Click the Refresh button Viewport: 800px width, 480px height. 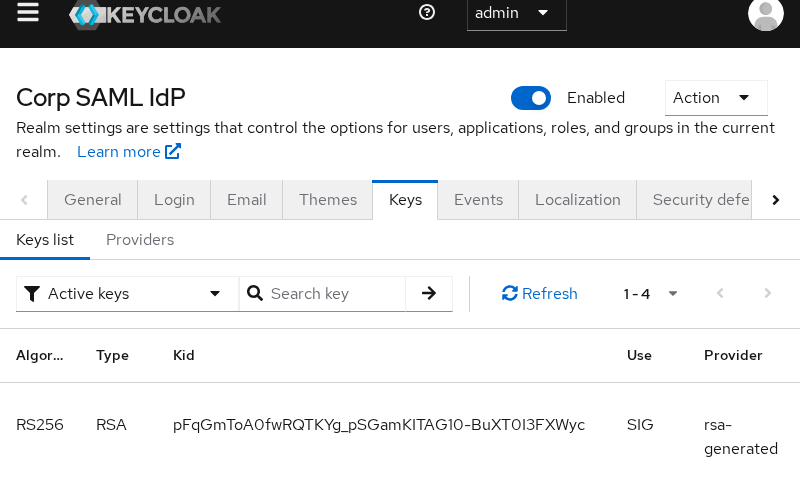[x=539, y=294]
